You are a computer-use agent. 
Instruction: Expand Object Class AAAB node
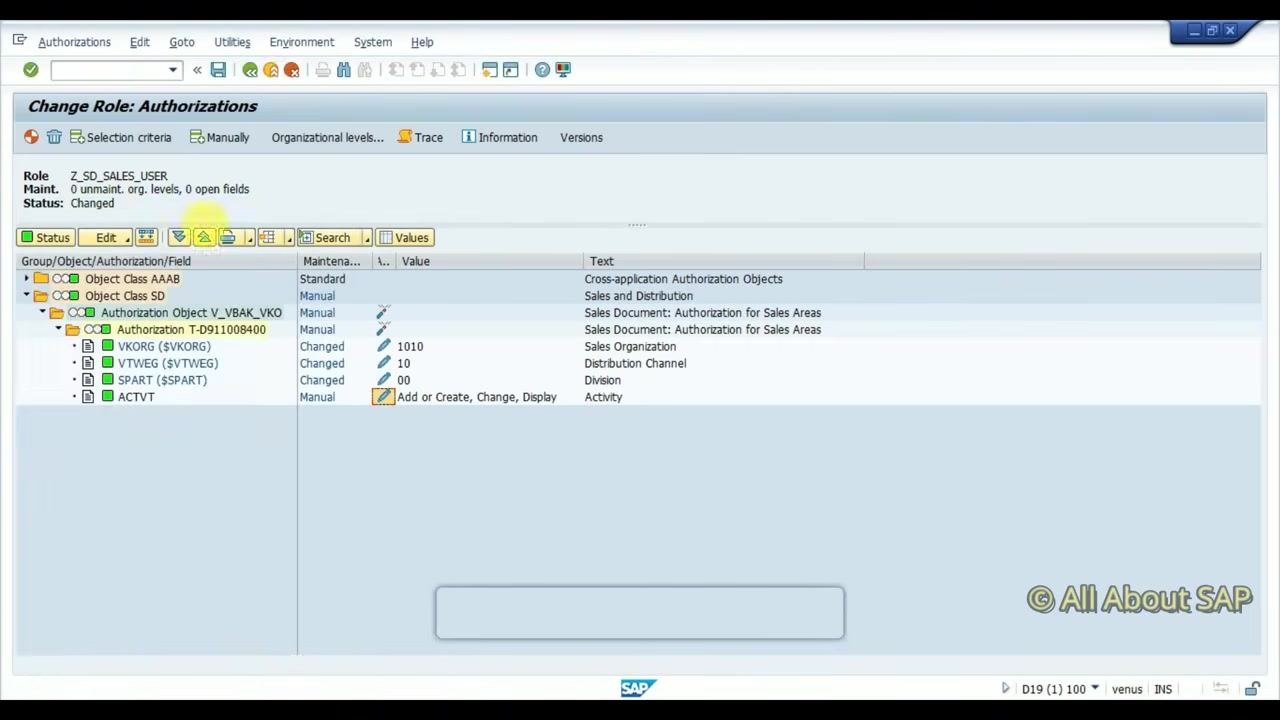[27, 279]
